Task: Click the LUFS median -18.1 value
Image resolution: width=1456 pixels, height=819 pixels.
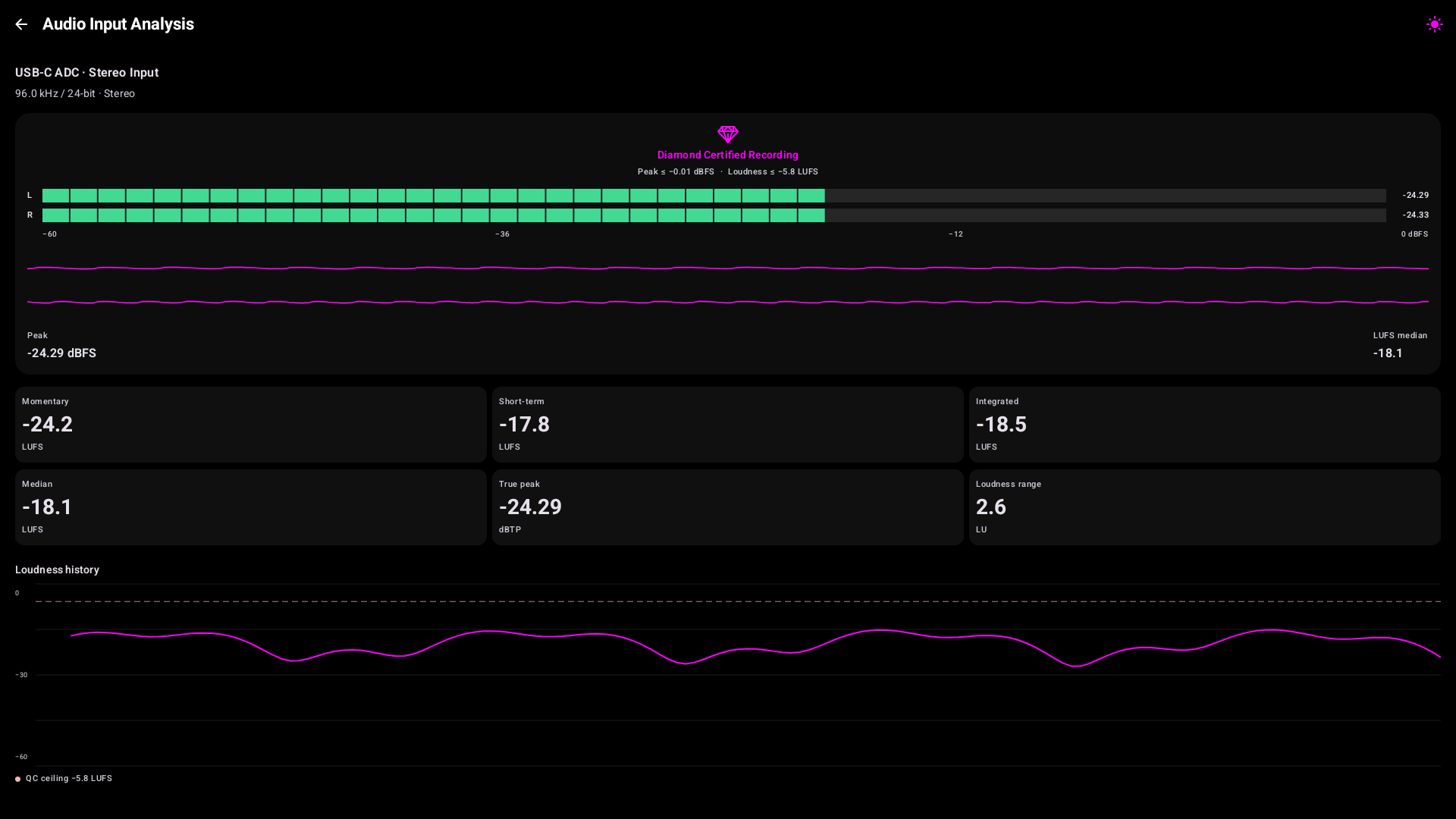Action: click(x=1388, y=353)
